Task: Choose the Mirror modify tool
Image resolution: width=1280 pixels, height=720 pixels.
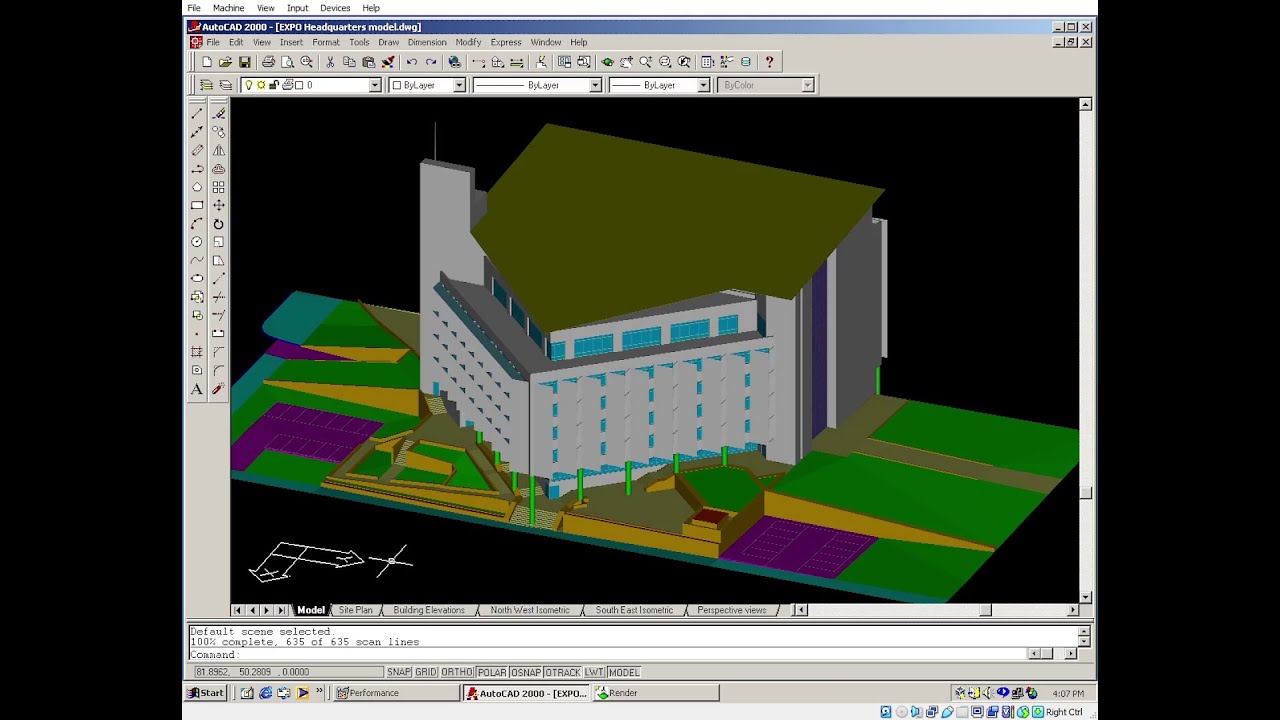Action: click(x=218, y=150)
